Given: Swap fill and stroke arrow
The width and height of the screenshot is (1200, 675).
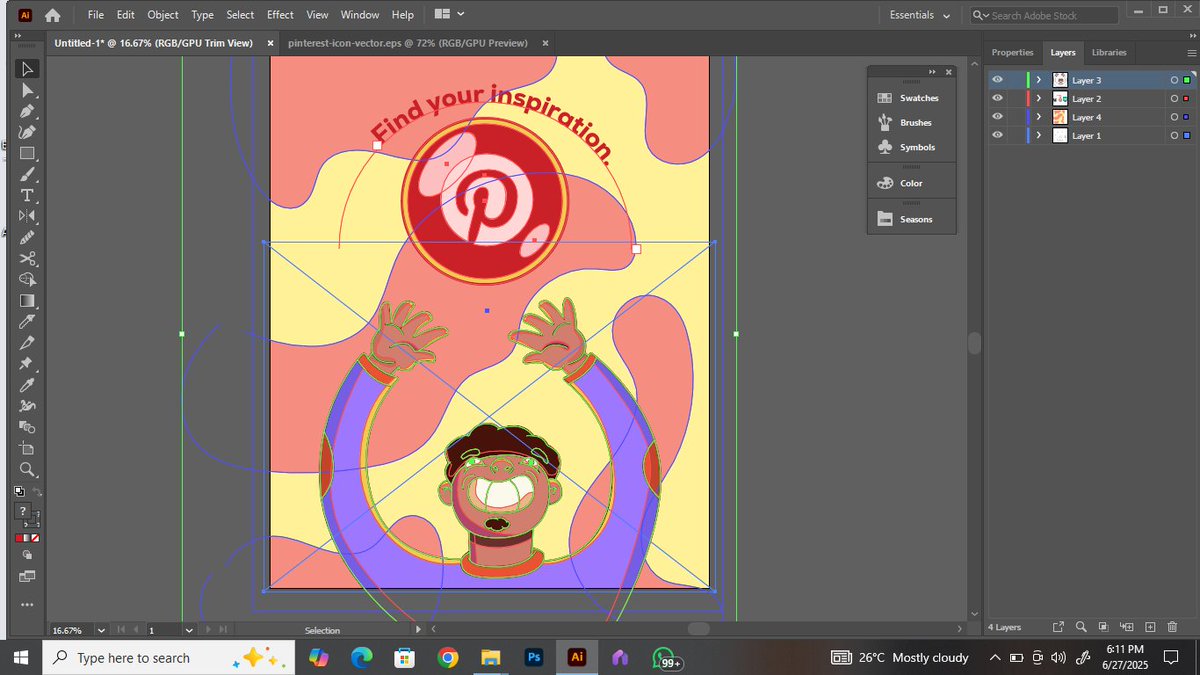Looking at the screenshot, I should click(37, 491).
